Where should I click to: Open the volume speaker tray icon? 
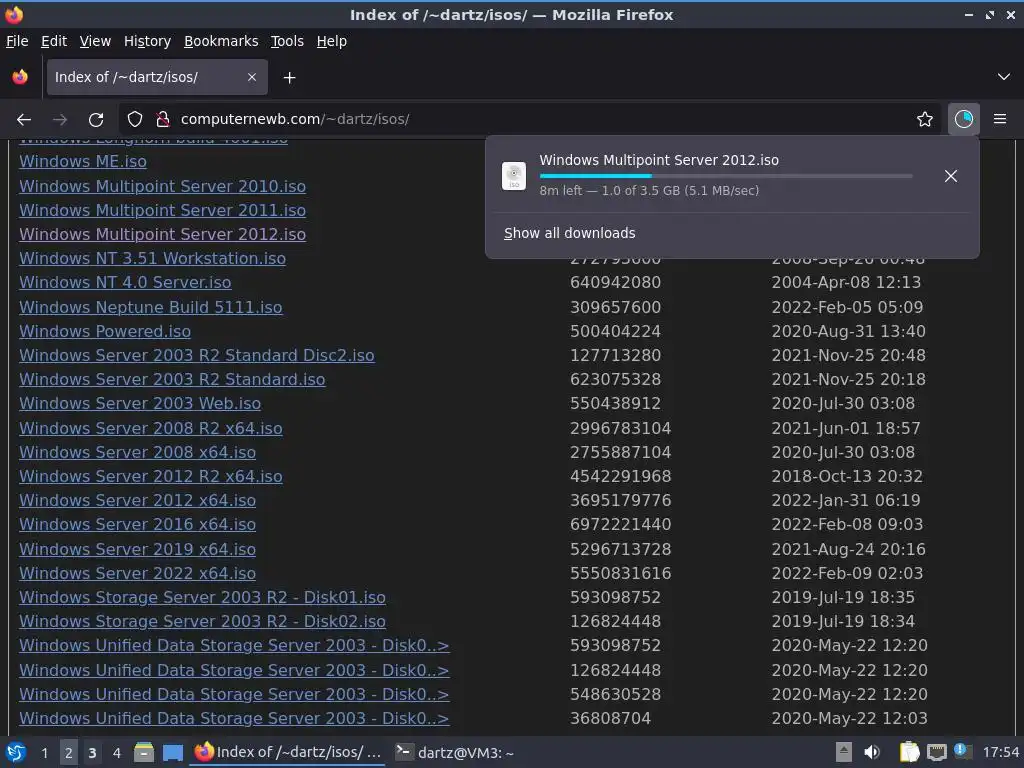872,752
